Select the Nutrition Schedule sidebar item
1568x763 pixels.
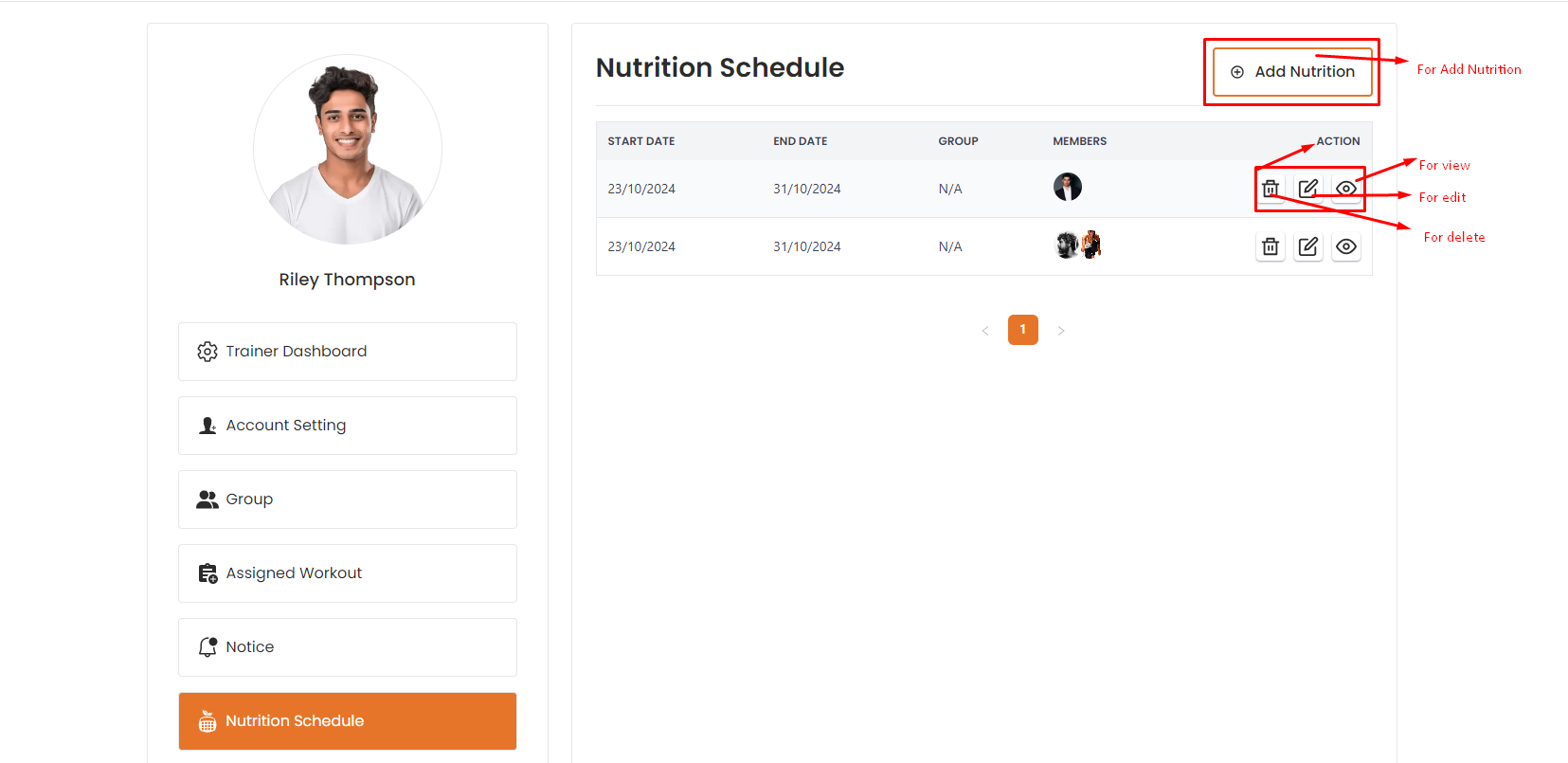(x=347, y=721)
